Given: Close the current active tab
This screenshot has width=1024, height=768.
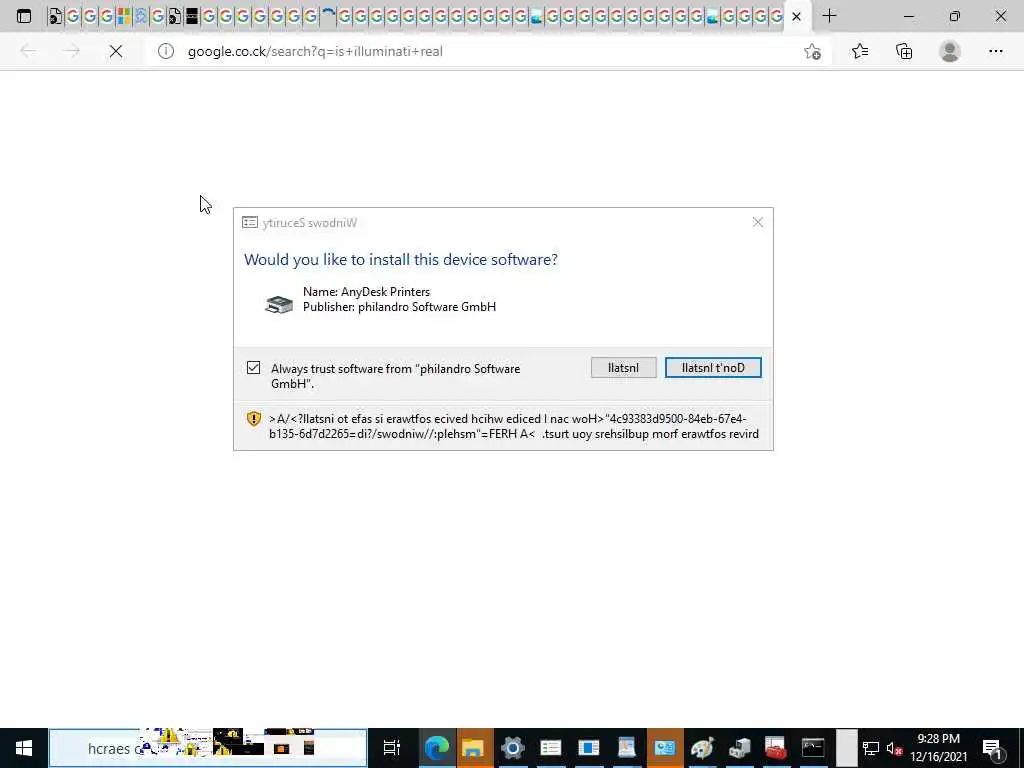Looking at the screenshot, I should (796, 17).
